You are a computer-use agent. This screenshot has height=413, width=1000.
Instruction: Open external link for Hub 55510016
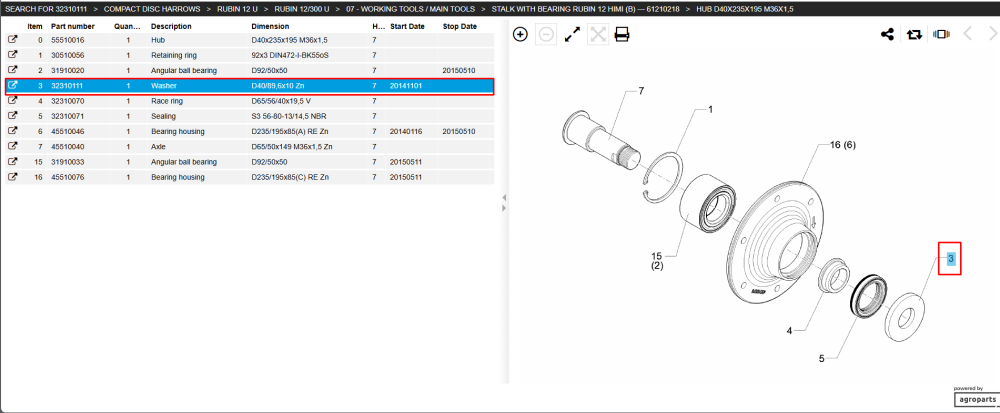tap(12, 40)
